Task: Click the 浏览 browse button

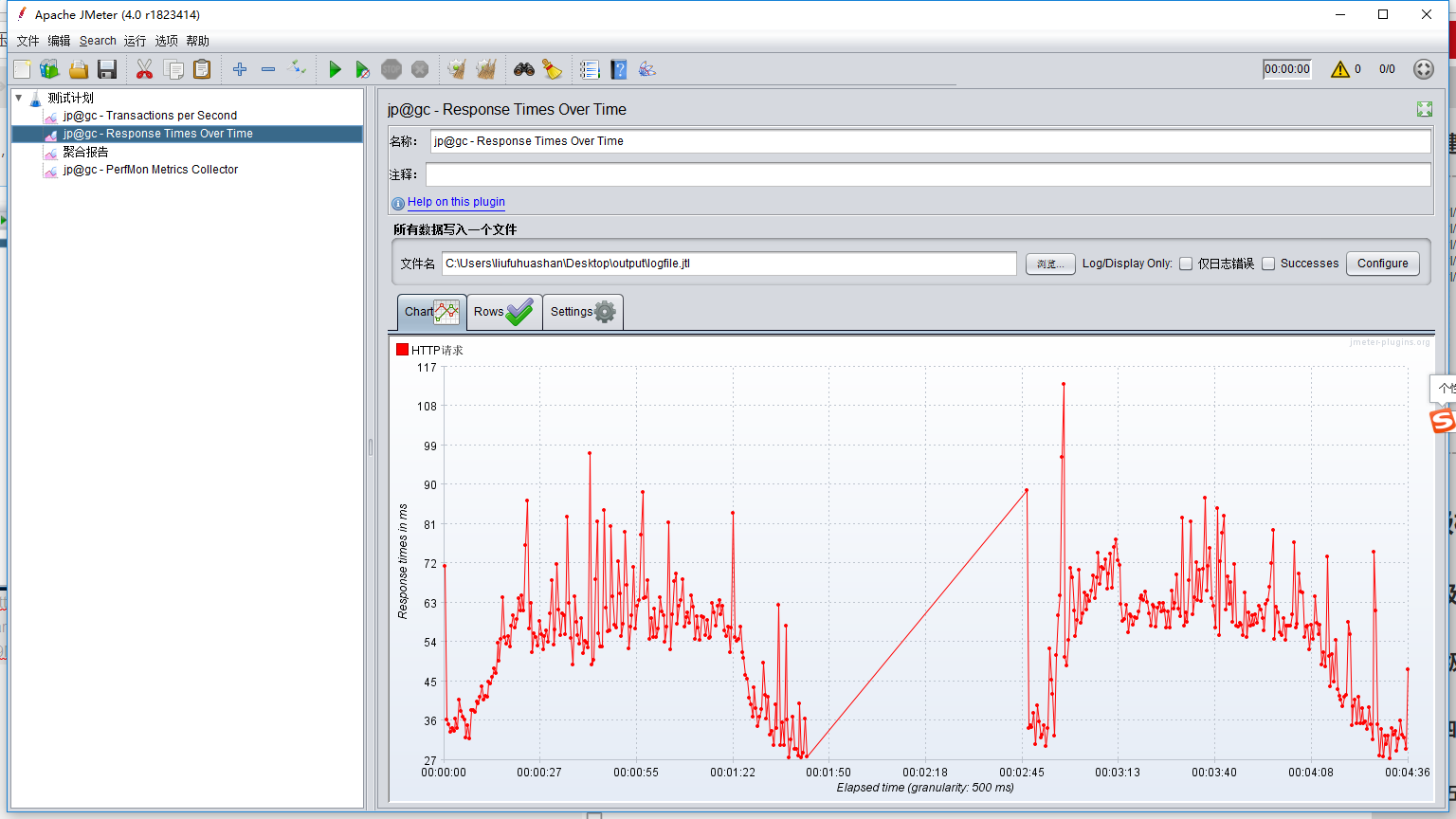Action: (x=1050, y=264)
